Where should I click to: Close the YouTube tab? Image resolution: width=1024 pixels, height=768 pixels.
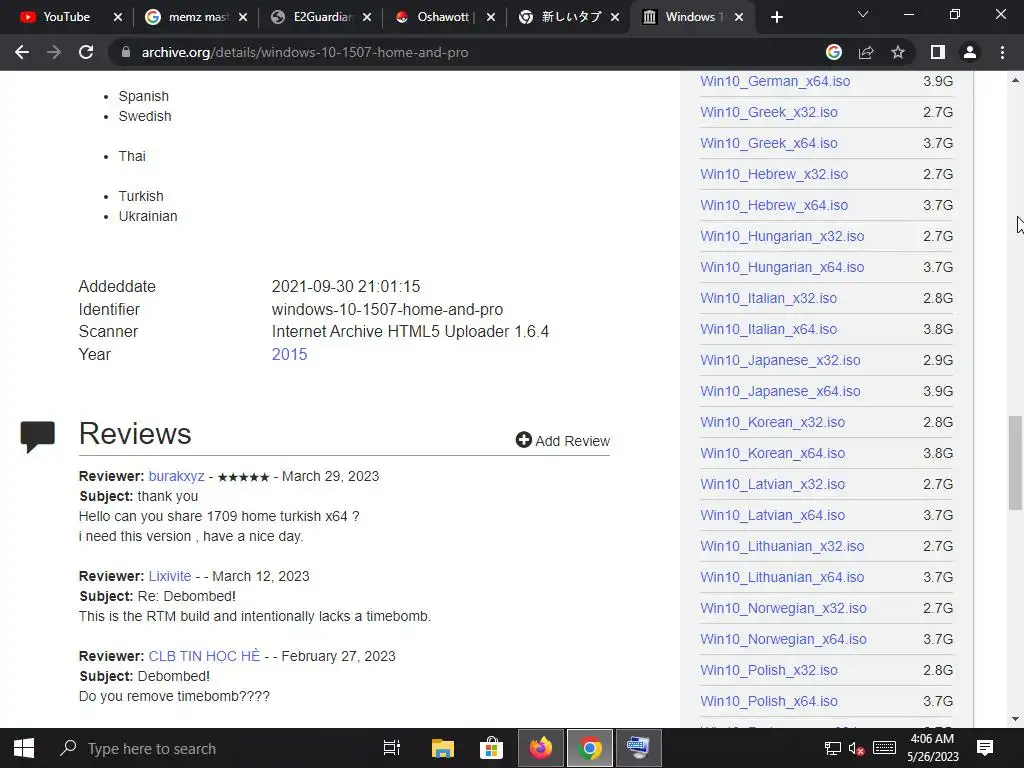pyautogui.click(x=118, y=17)
